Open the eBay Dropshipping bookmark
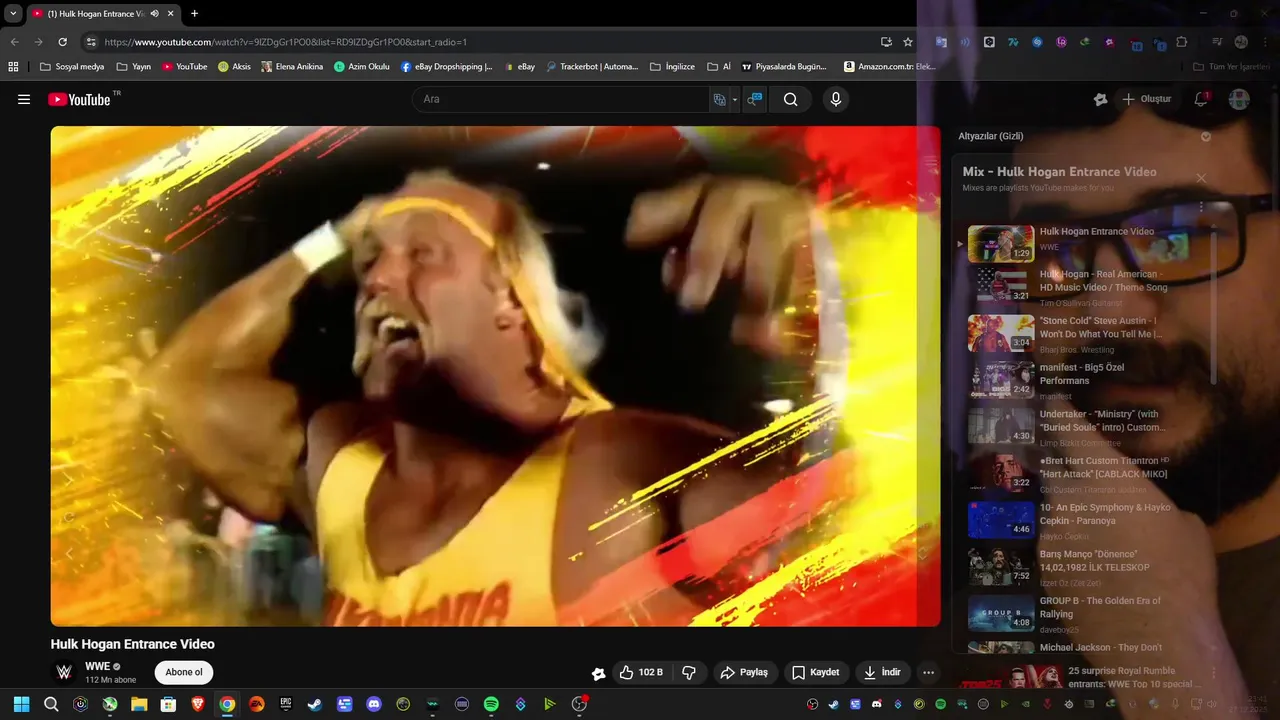 click(x=447, y=67)
